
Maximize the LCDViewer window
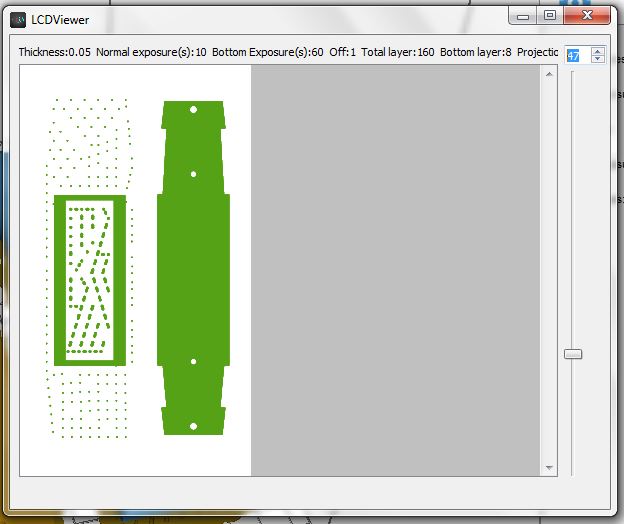coord(549,16)
